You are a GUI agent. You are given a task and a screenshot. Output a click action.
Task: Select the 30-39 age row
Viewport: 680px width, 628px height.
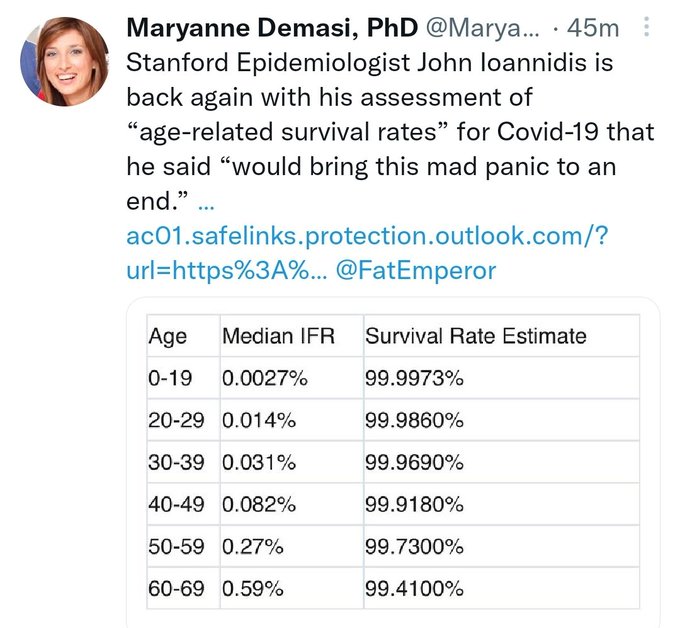pos(393,462)
